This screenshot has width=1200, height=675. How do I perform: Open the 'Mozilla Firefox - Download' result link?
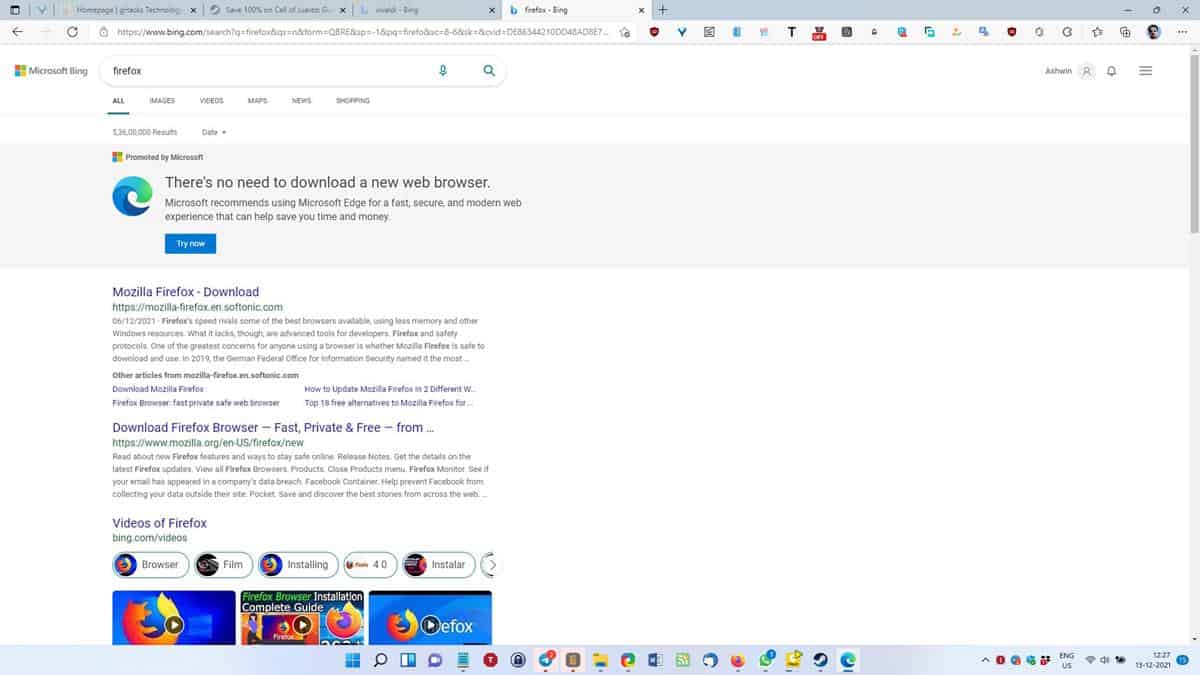185,291
